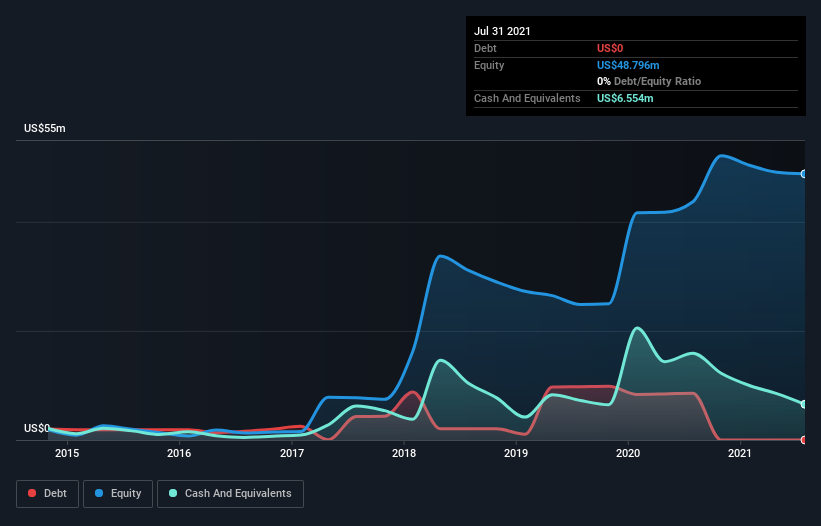Image resolution: width=821 pixels, height=526 pixels.
Task: Click the US$6.554m cash value
Action: click(625, 98)
